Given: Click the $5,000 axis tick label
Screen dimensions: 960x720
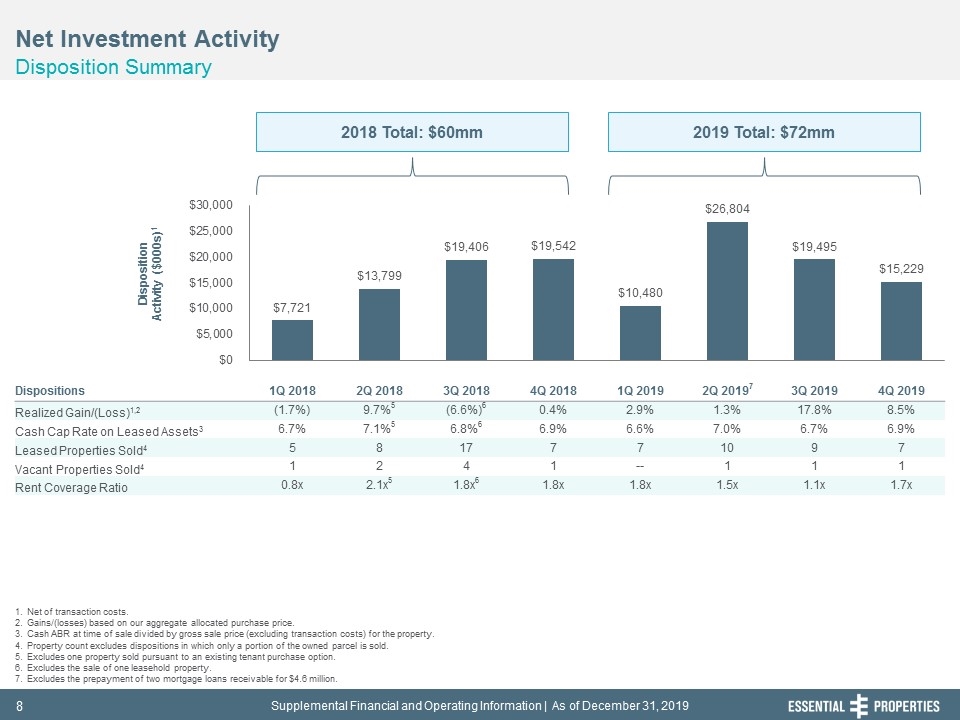Looking at the screenshot, I should [214, 334].
